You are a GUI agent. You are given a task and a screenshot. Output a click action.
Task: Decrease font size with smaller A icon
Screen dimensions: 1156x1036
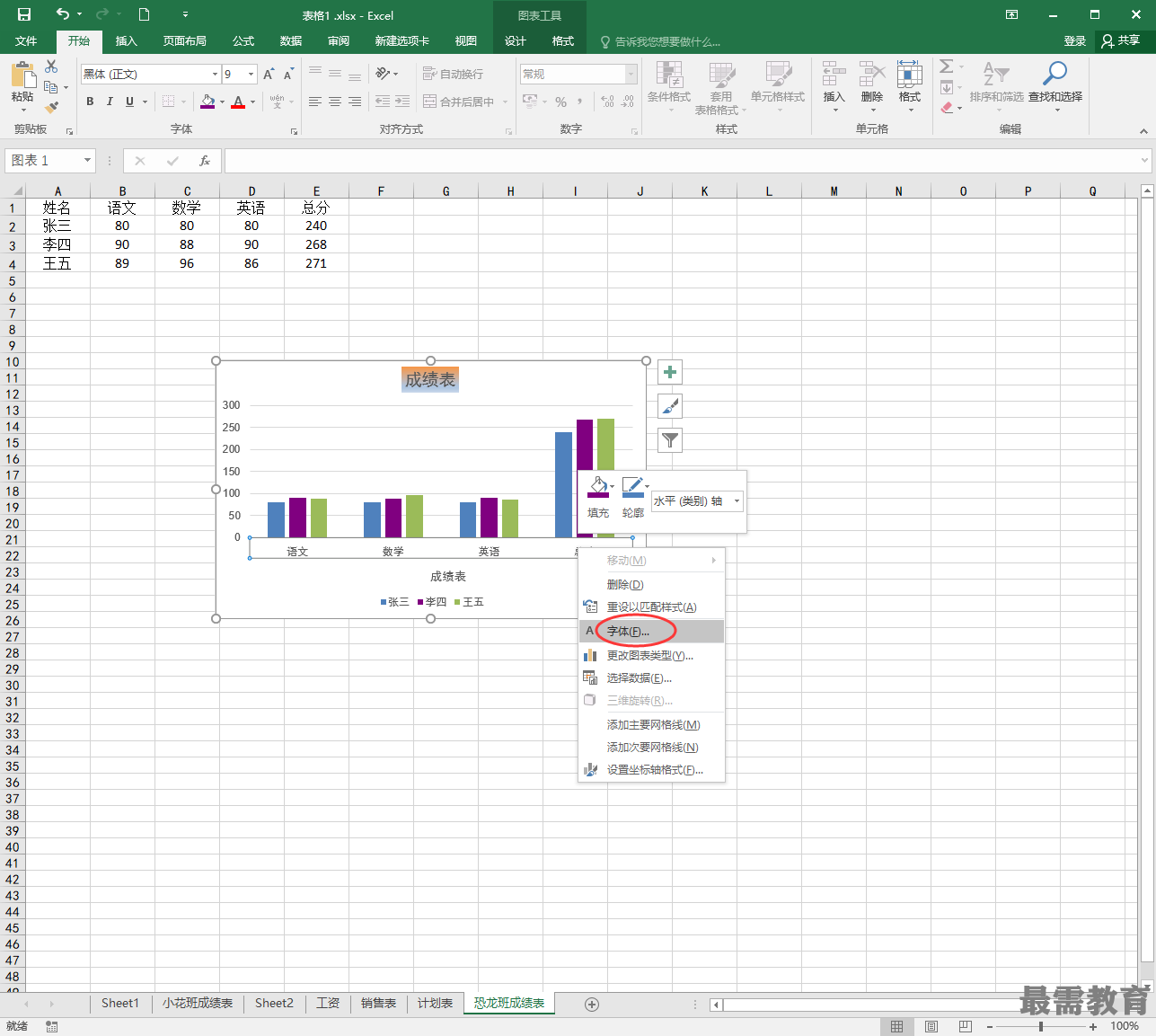point(288,75)
